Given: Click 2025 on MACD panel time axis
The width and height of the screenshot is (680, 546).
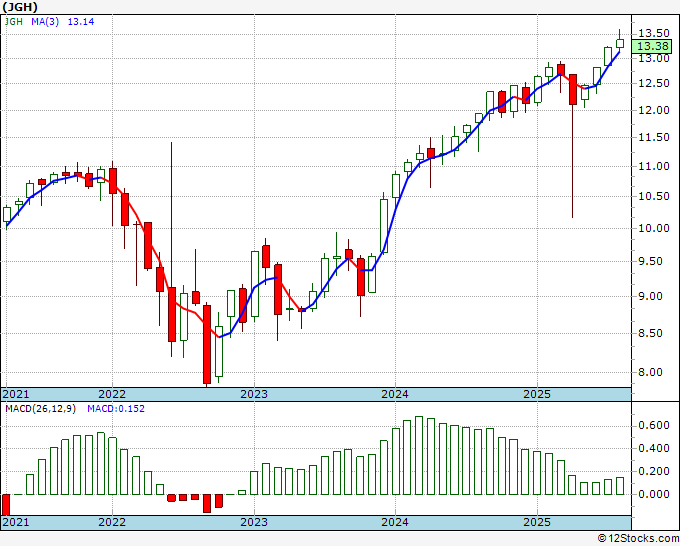Looking at the screenshot, I should [x=537, y=522].
